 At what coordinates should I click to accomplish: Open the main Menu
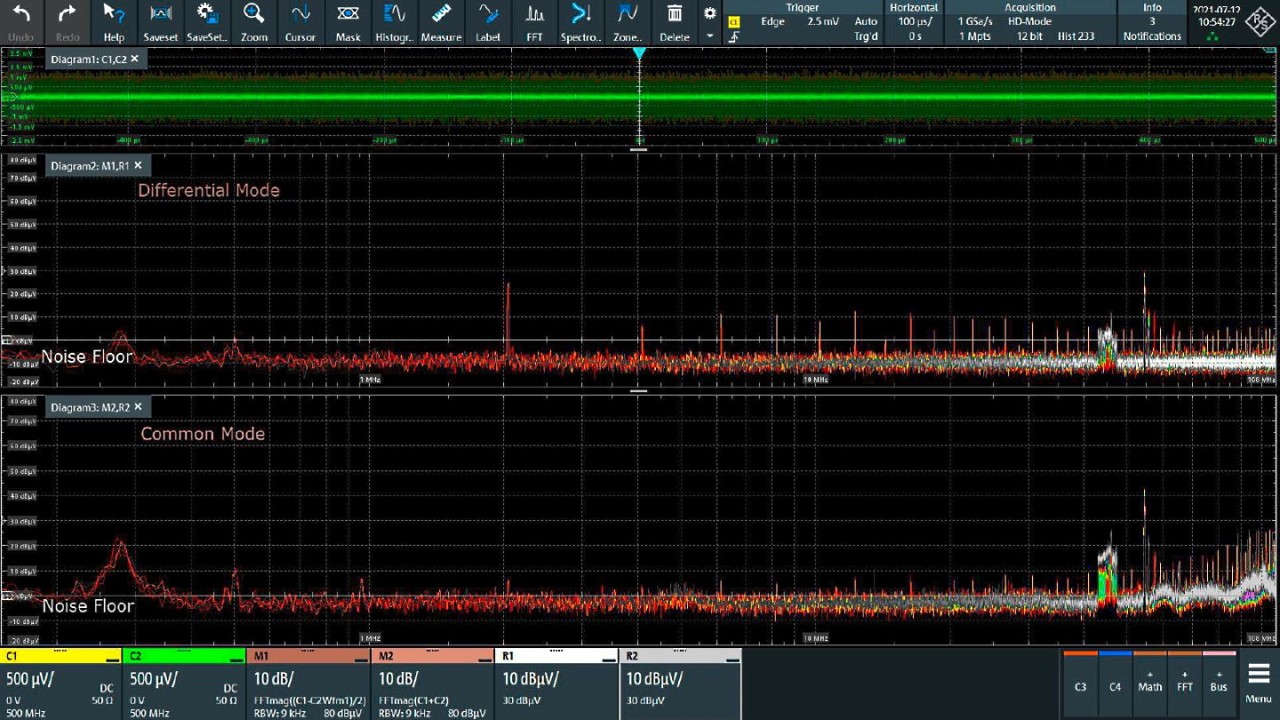coord(1259,684)
